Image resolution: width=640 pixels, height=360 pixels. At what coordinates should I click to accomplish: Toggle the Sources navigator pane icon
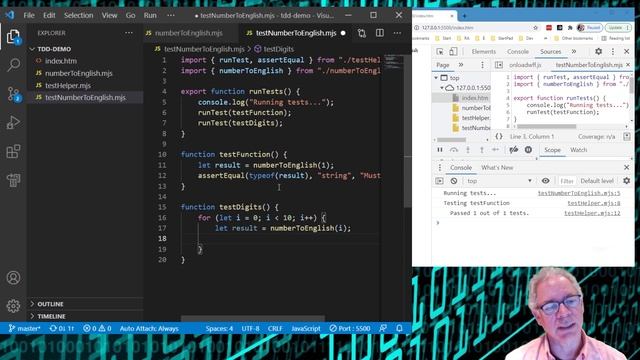tap(499, 65)
